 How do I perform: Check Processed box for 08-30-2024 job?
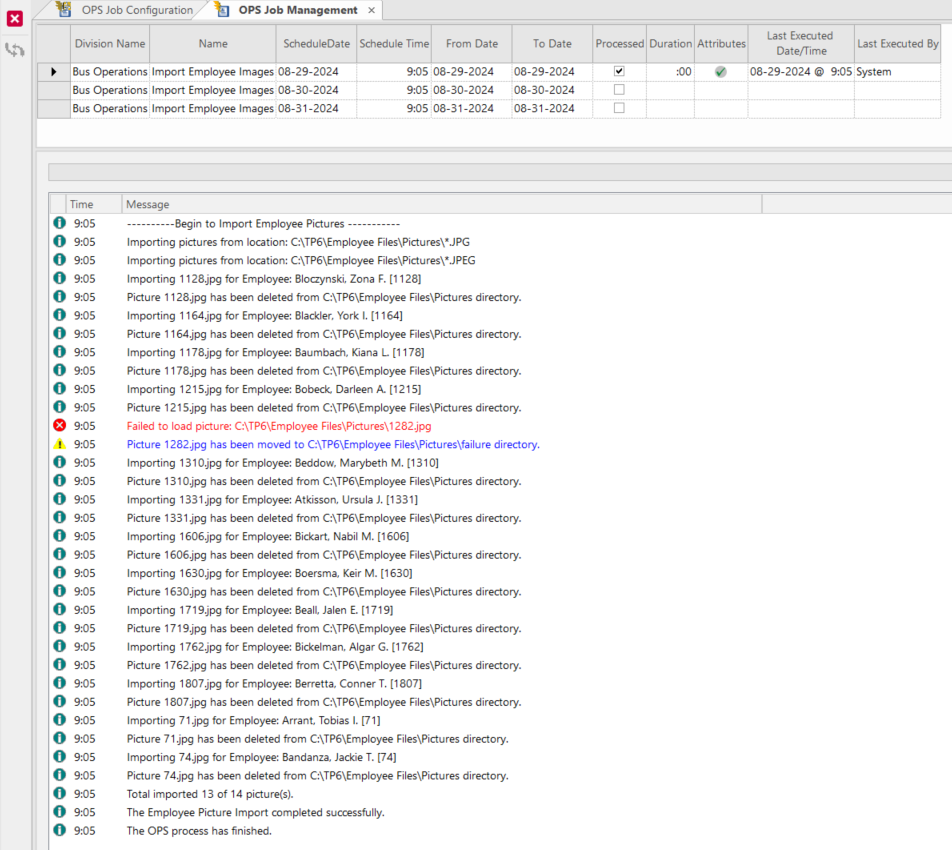tap(619, 90)
